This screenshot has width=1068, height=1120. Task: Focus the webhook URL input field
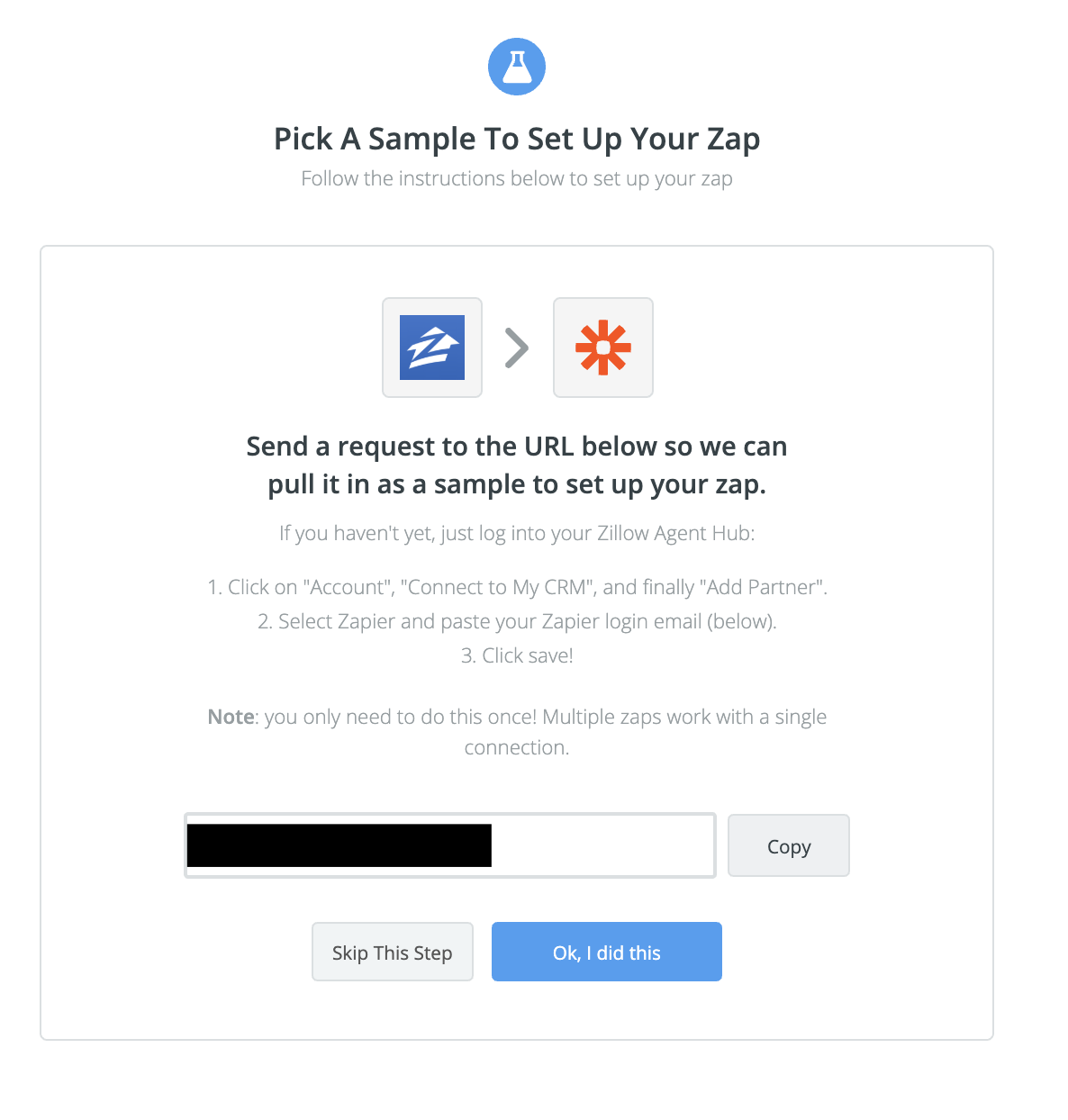coord(602,845)
